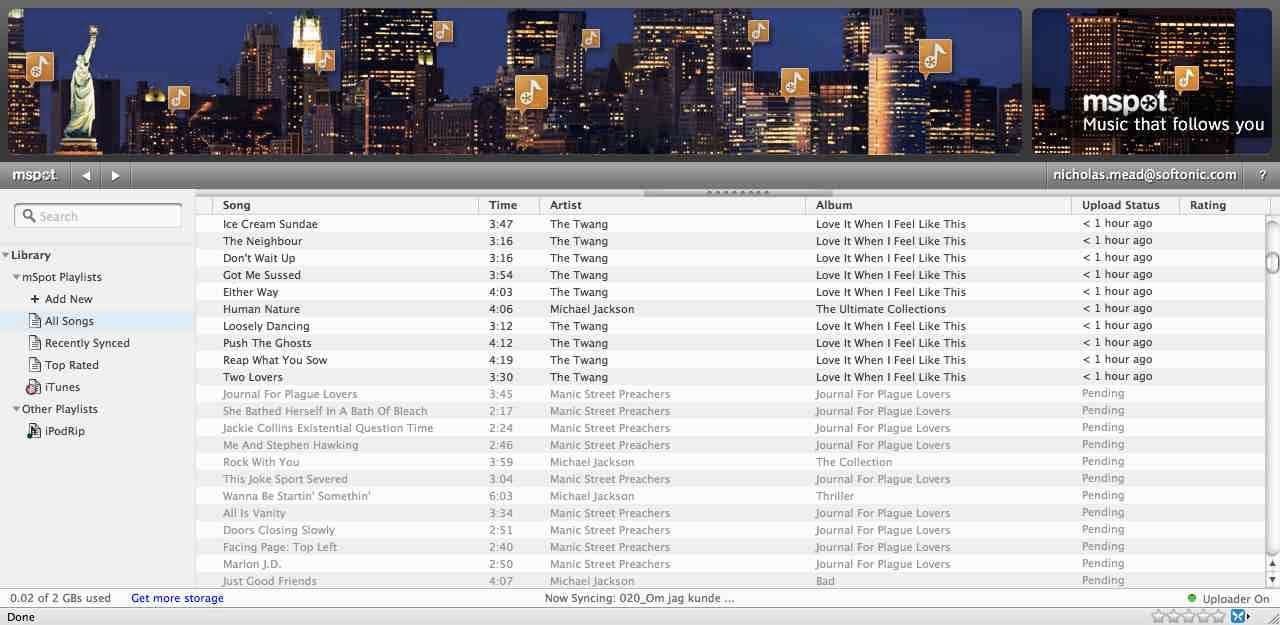Click the scrollbar up arrow
Image resolution: width=1280 pixels, height=625 pixels.
point(1272,564)
